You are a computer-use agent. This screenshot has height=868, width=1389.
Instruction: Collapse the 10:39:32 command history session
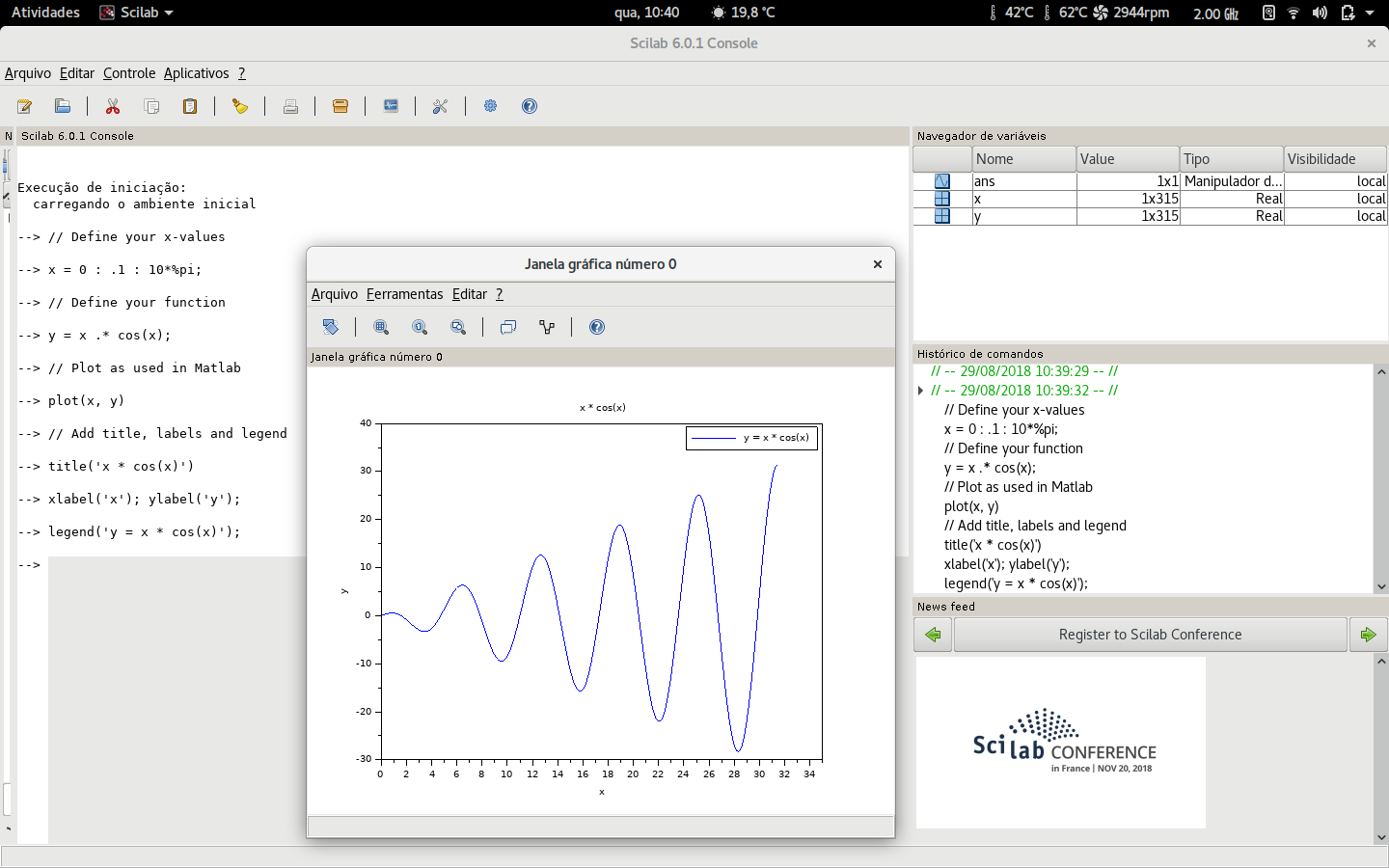click(921, 391)
